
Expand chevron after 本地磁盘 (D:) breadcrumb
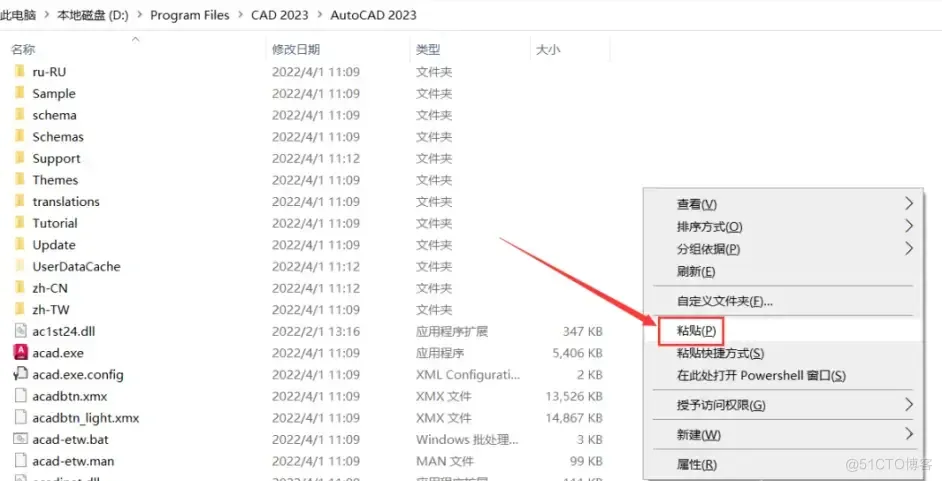click(x=139, y=15)
